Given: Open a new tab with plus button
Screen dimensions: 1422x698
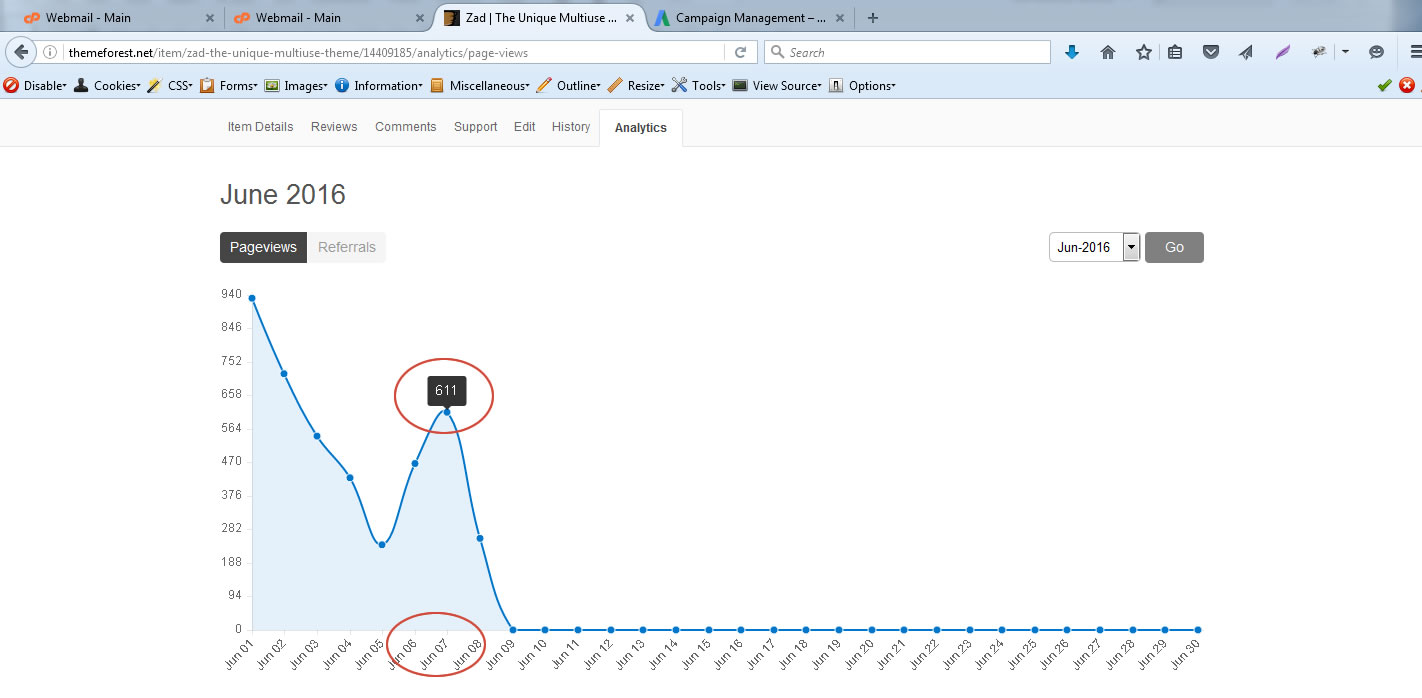Looking at the screenshot, I should [x=873, y=18].
